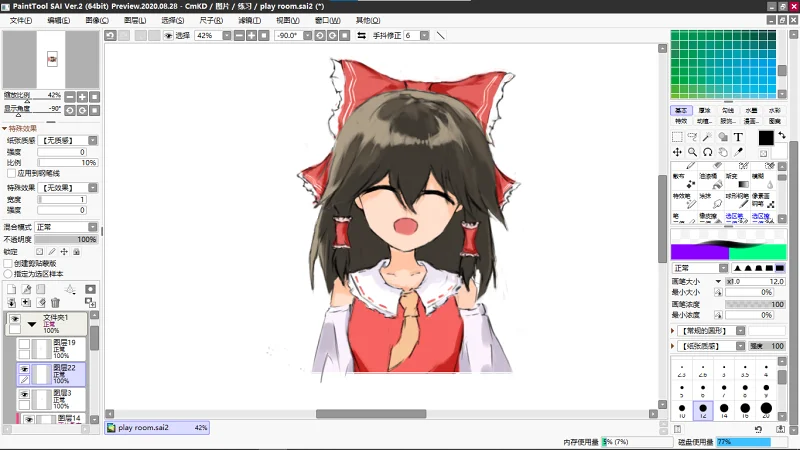Select the magic wand tool
Viewport: 800px width, 450px height.
point(708,137)
